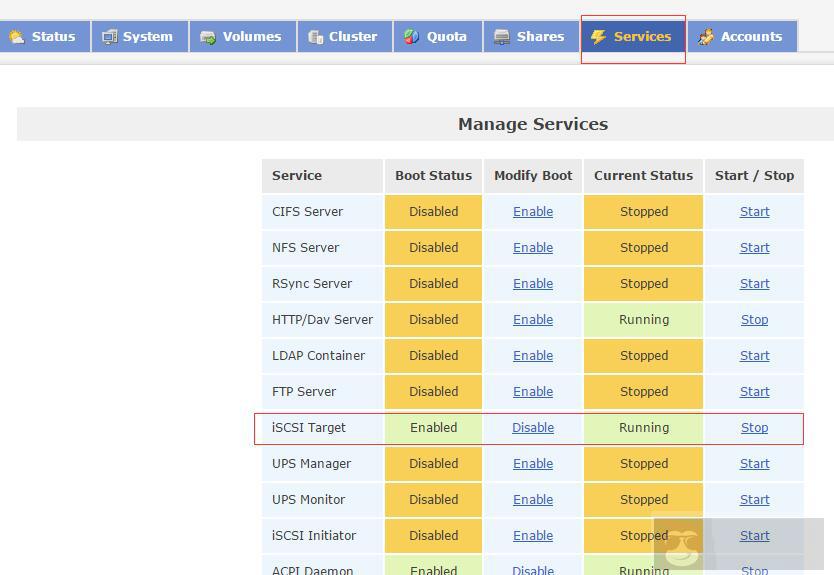Click the System tab monitor icon
The width and height of the screenshot is (834, 575).
tap(110, 37)
